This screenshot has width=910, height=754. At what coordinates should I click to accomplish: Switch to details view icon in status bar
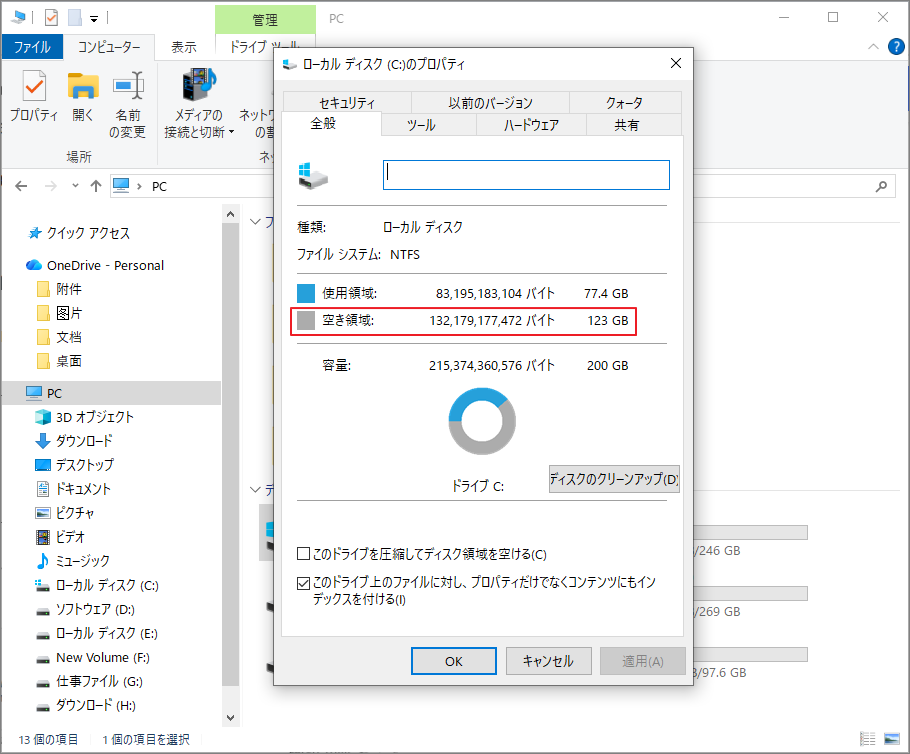[x=867, y=739]
